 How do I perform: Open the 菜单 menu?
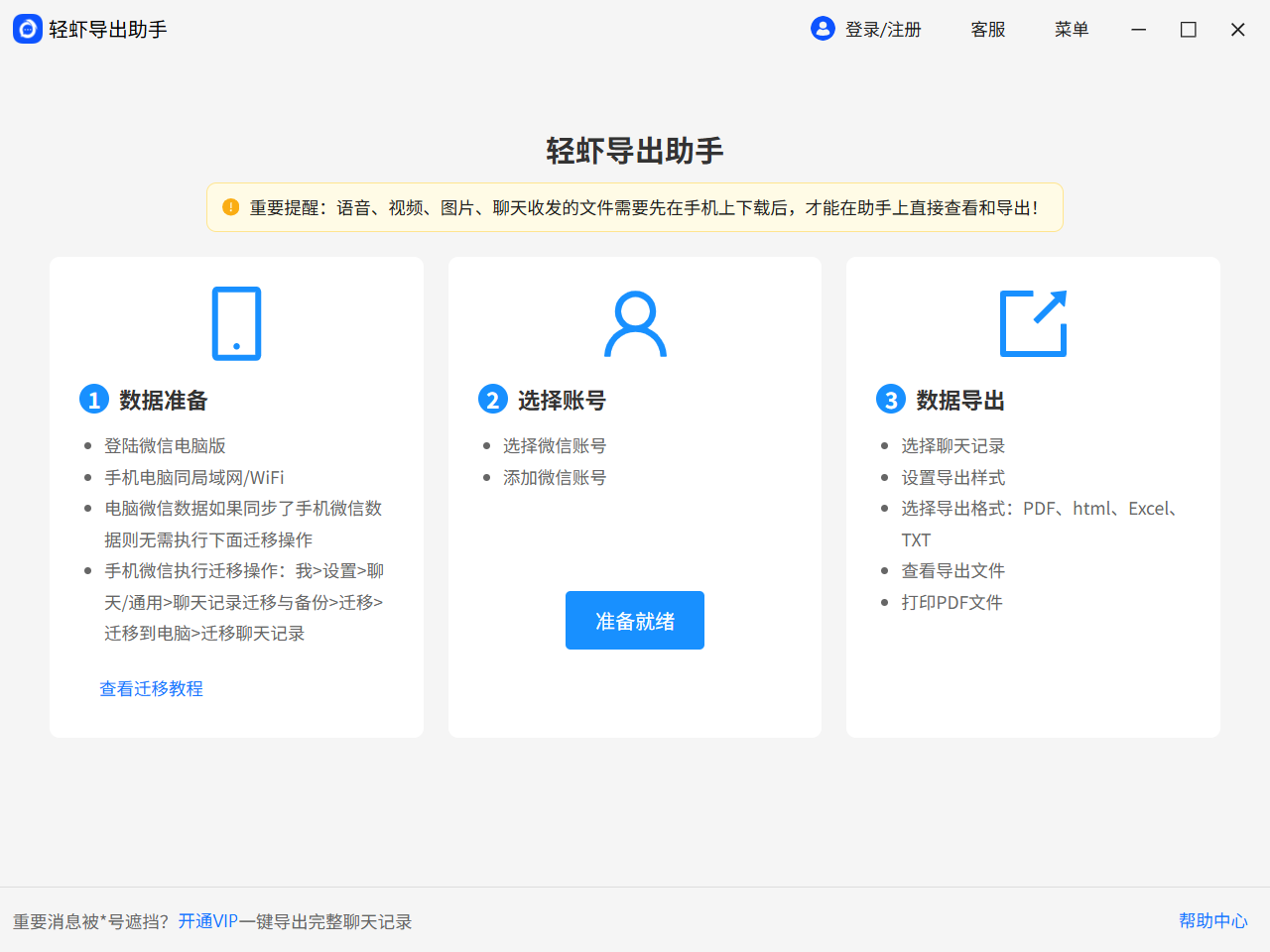tap(1072, 30)
